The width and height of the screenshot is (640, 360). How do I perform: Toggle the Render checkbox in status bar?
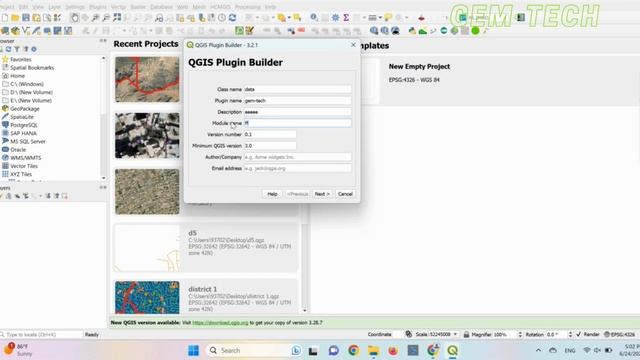click(578, 334)
